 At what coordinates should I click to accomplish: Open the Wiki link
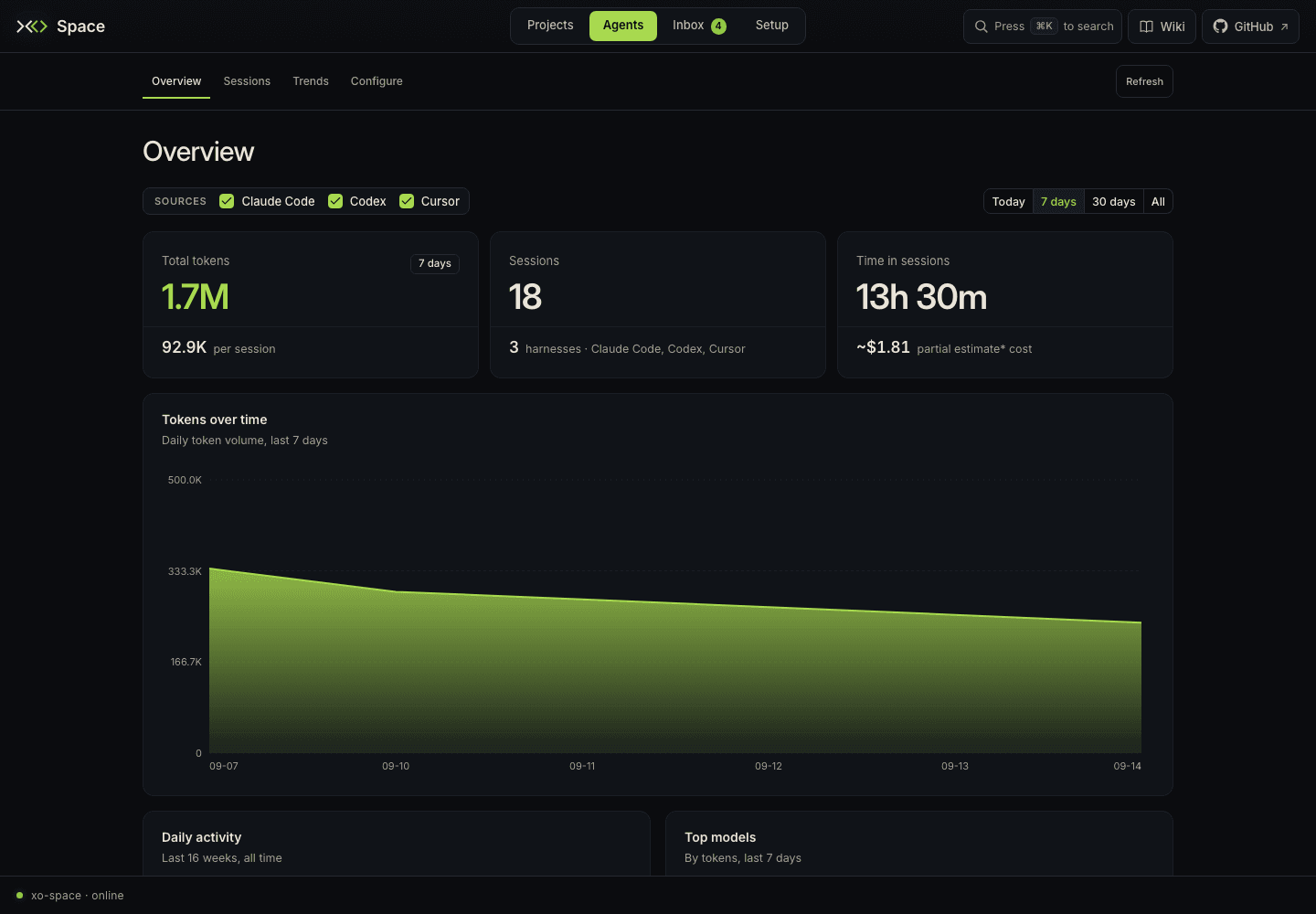[1162, 27]
